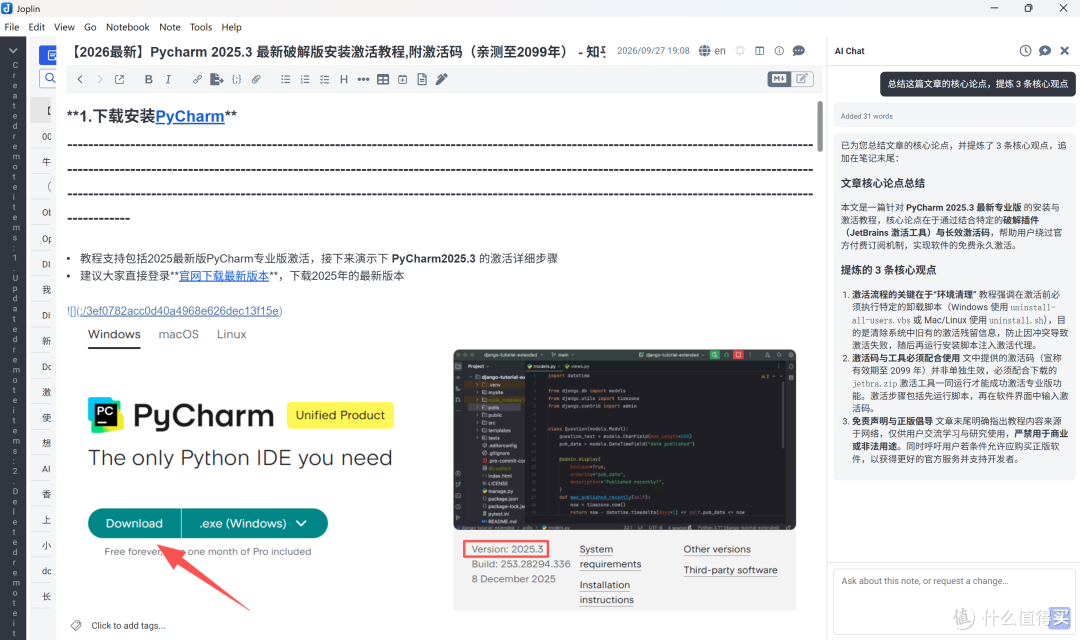Image resolution: width=1080 pixels, height=640 pixels.
Task: Click to add tags field
Action: pyautogui.click(x=128, y=626)
